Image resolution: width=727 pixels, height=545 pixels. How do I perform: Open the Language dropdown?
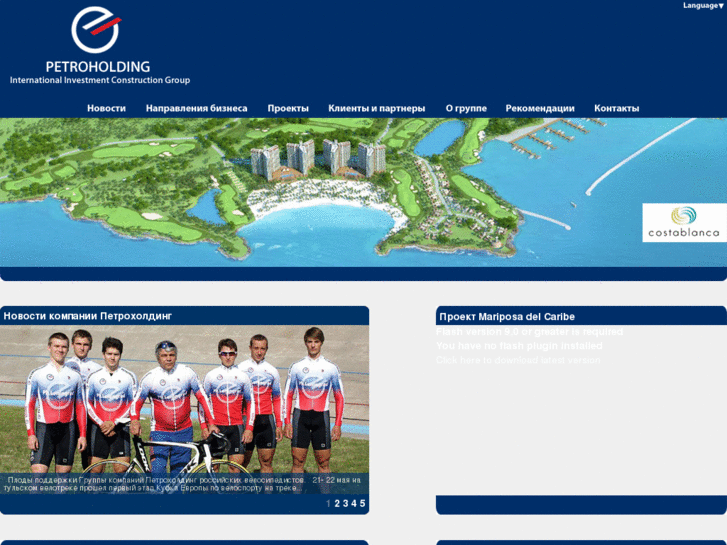(703, 6)
